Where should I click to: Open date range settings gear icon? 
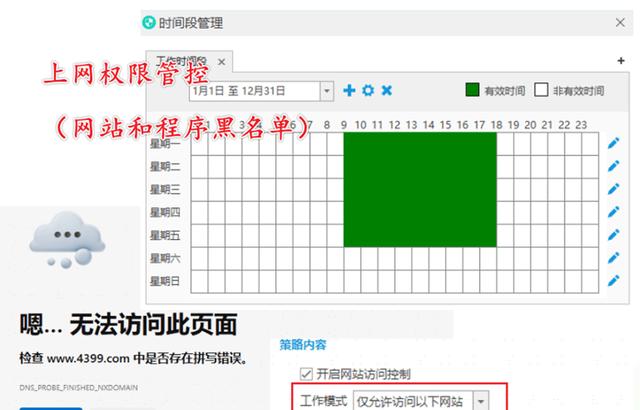(368, 90)
